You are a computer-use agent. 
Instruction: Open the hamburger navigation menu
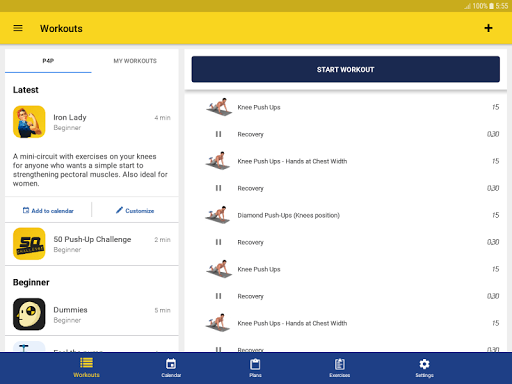pyautogui.click(x=18, y=28)
